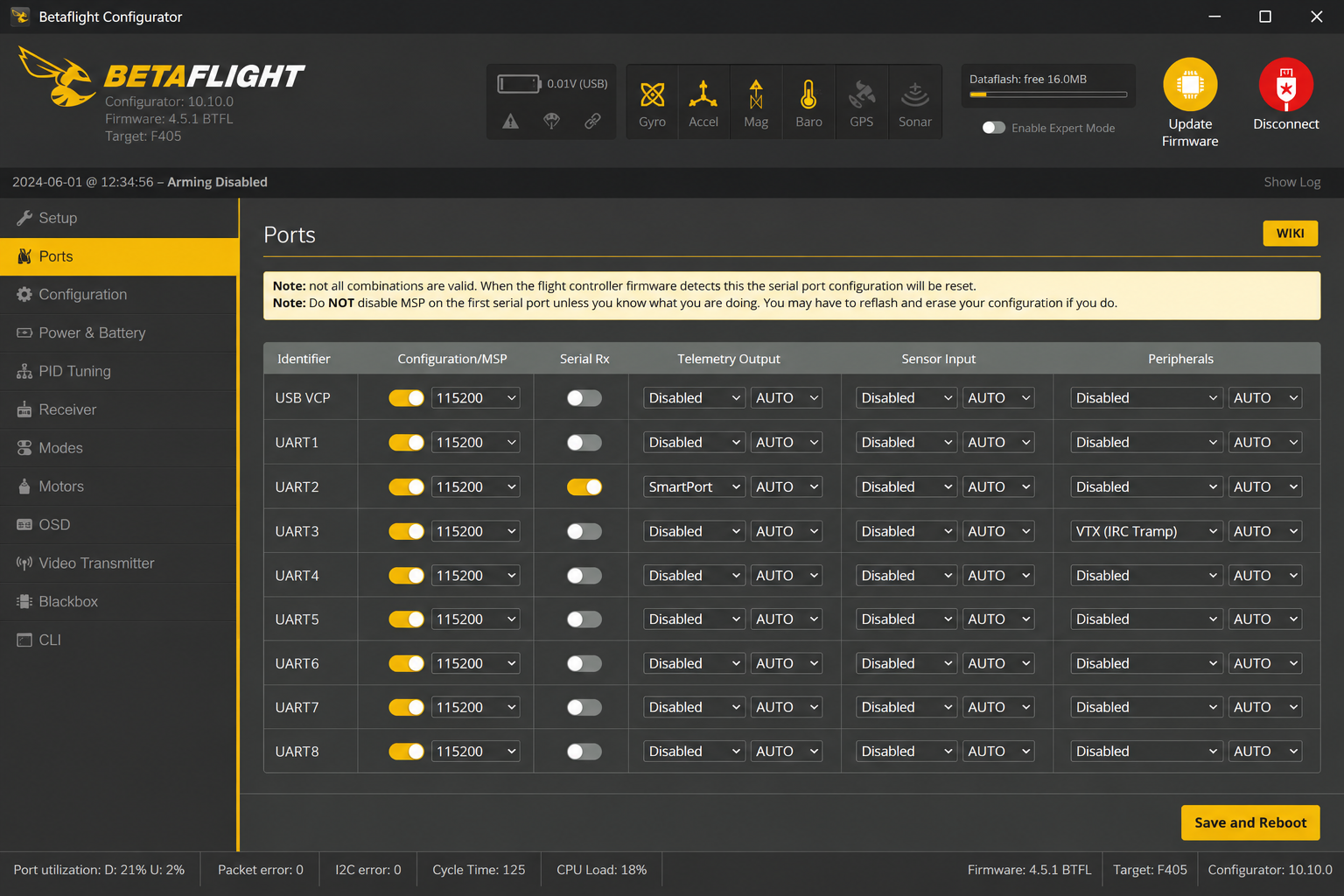Click the Update Firmware chip icon
The width and height of the screenshot is (1344, 896).
1190,85
